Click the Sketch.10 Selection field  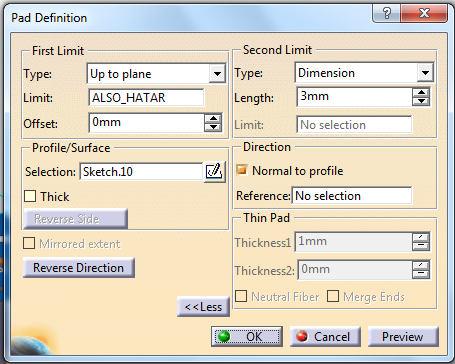click(x=141, y=172)
